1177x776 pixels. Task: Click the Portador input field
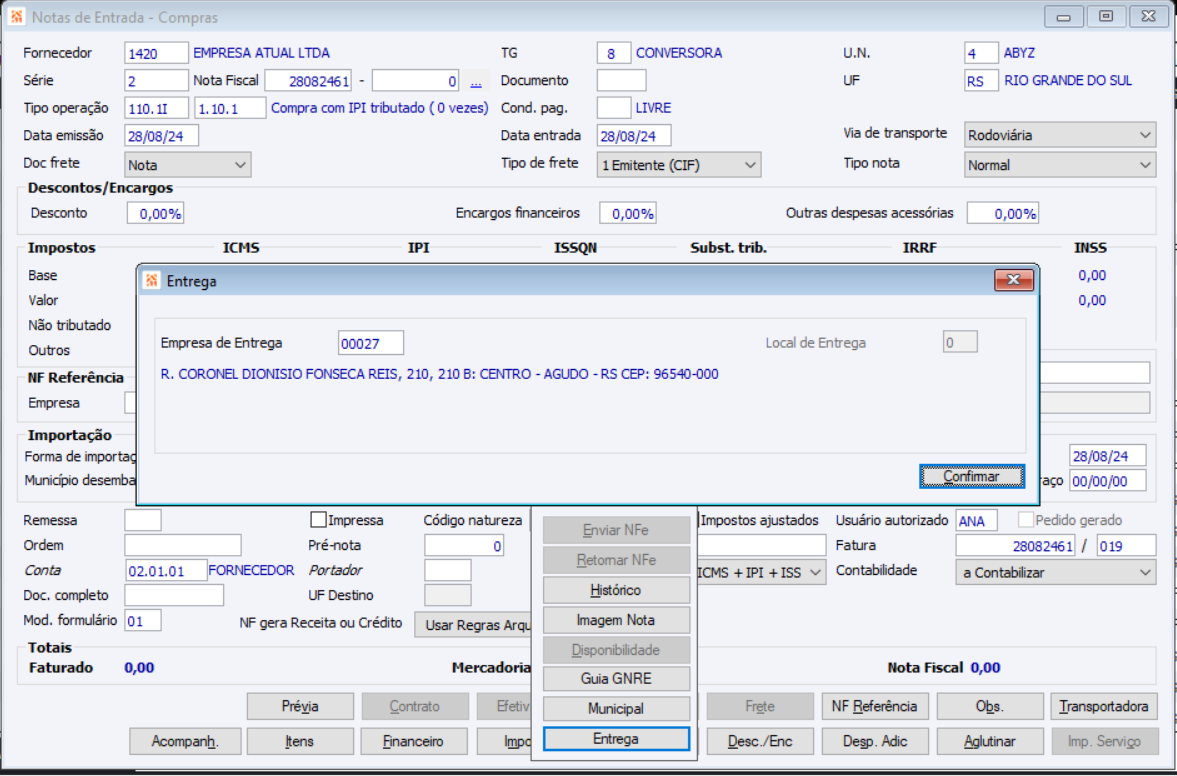pos(448,570)
